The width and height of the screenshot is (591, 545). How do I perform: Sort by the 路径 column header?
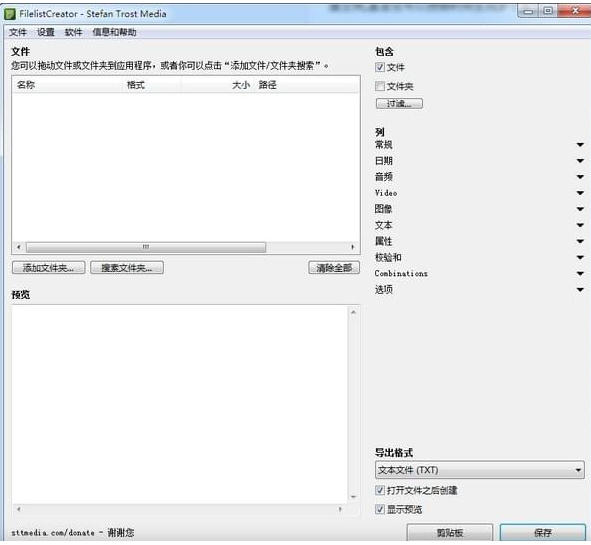(x=306, y=85)
